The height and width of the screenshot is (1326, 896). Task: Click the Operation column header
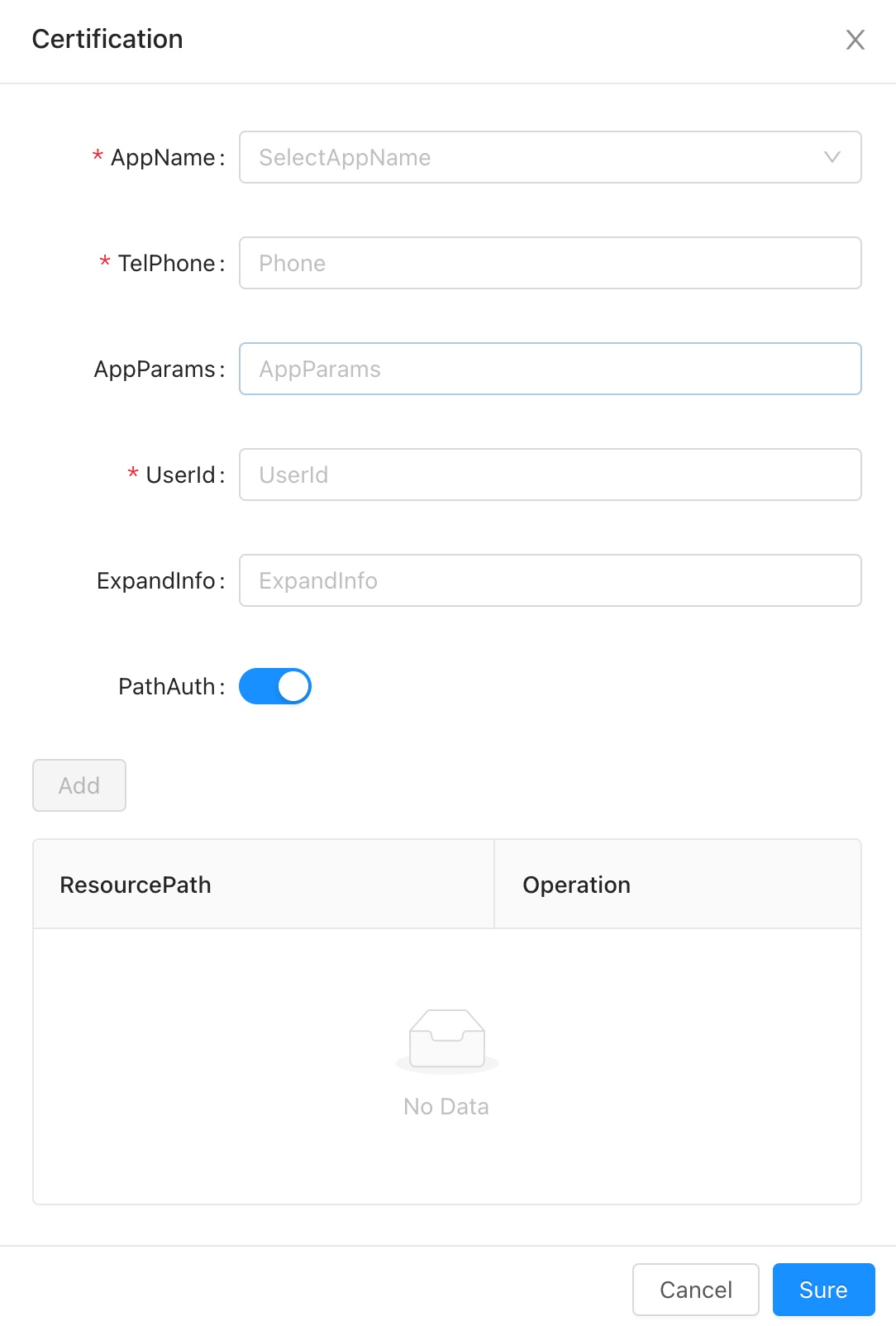(x=576, y=885)
